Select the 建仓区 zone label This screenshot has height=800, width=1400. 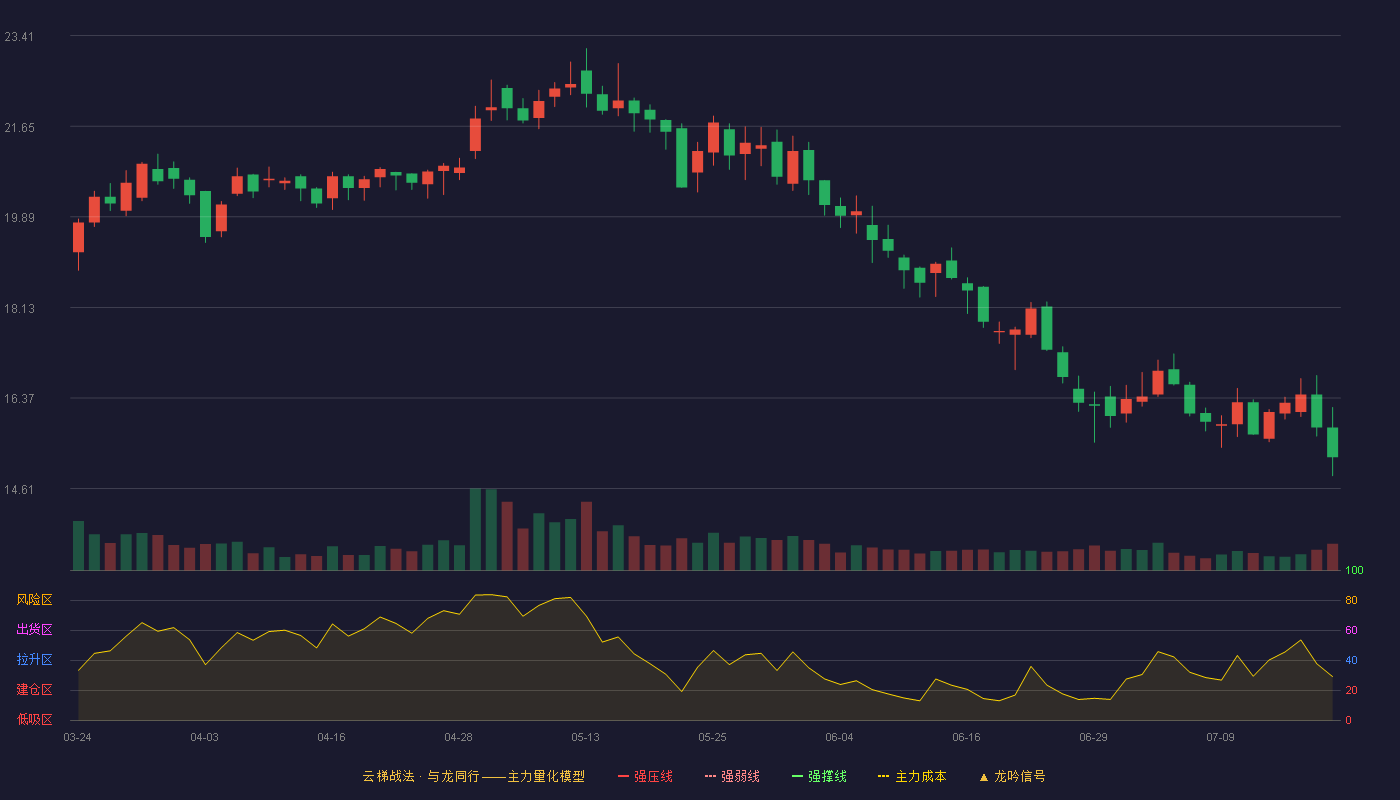click(34, 690)
